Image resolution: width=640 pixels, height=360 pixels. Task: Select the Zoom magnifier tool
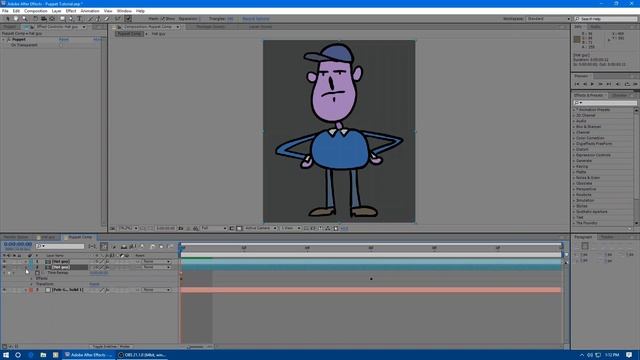pos(24,19)
